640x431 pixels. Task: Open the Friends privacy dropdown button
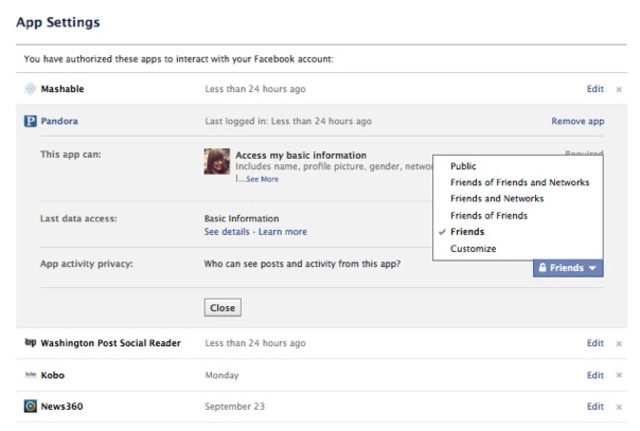click(568, 268)
